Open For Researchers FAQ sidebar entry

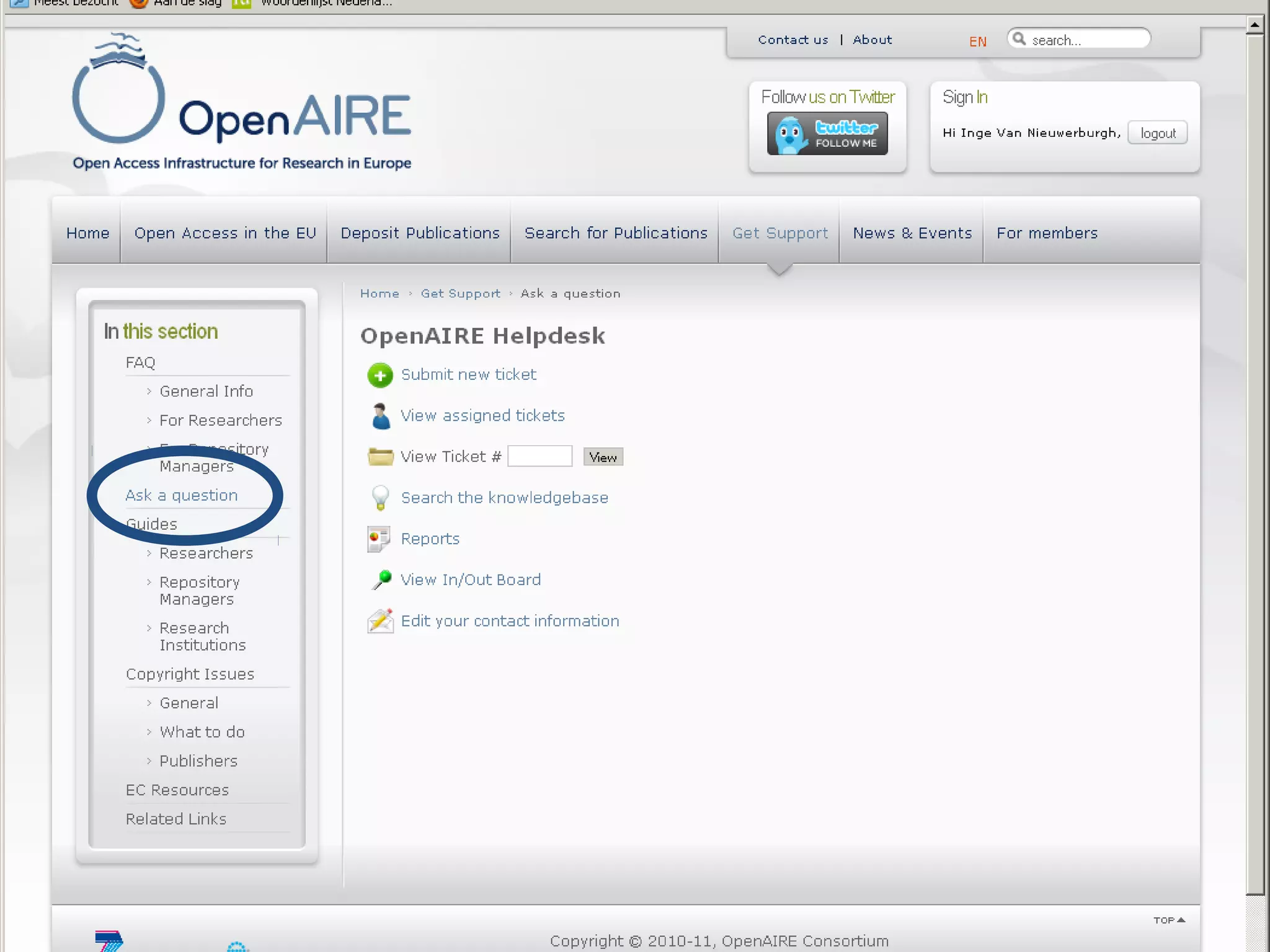(220, 420)
